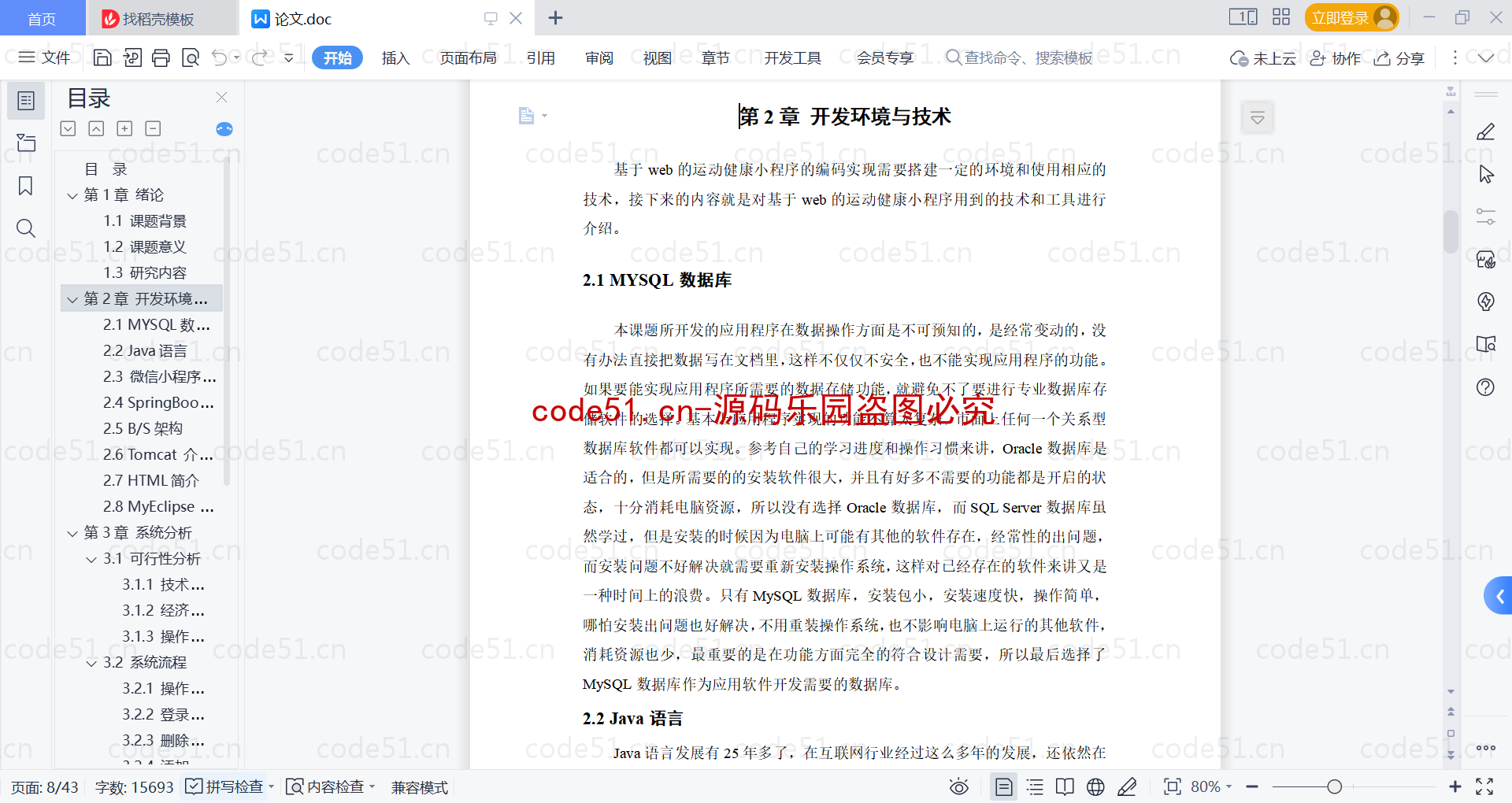
Task: Click the 首页 home tab
Action: [42, 18]
